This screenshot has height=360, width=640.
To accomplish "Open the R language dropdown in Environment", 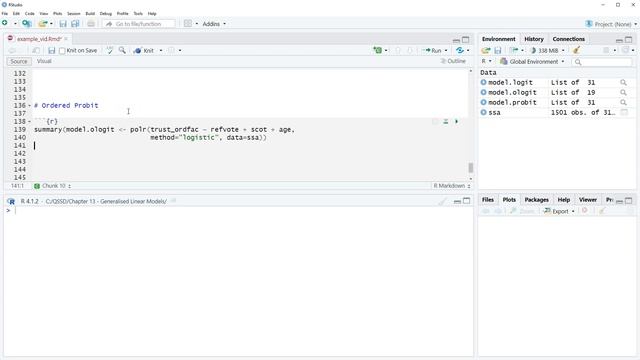I will (486, 61).
